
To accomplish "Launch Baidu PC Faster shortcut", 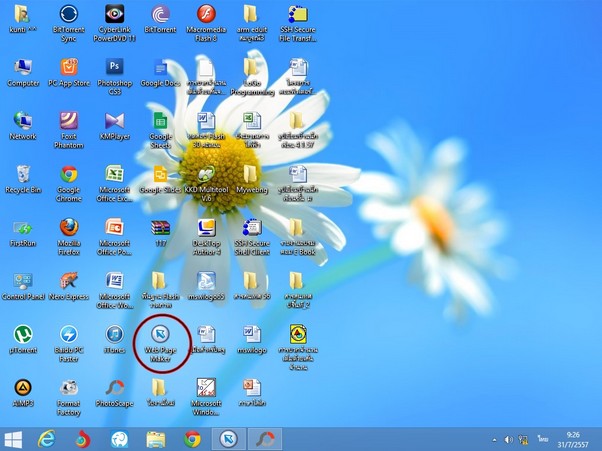I will [69, 344].
